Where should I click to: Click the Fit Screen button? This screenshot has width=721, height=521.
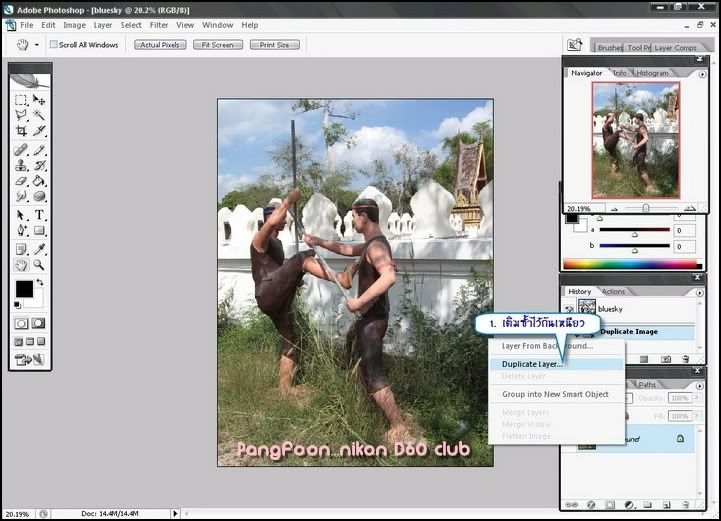point(217,45)
